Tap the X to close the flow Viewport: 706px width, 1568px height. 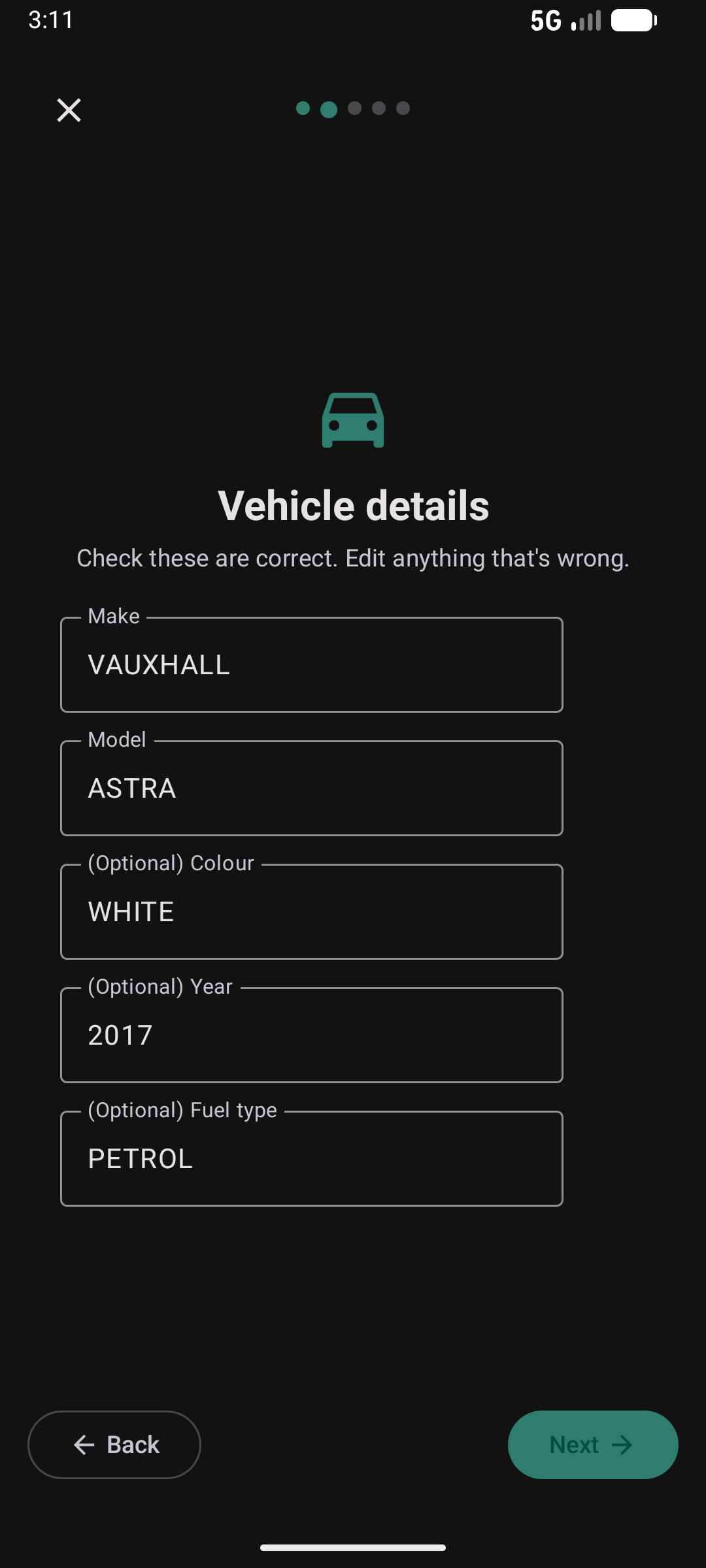click(68, 109)
